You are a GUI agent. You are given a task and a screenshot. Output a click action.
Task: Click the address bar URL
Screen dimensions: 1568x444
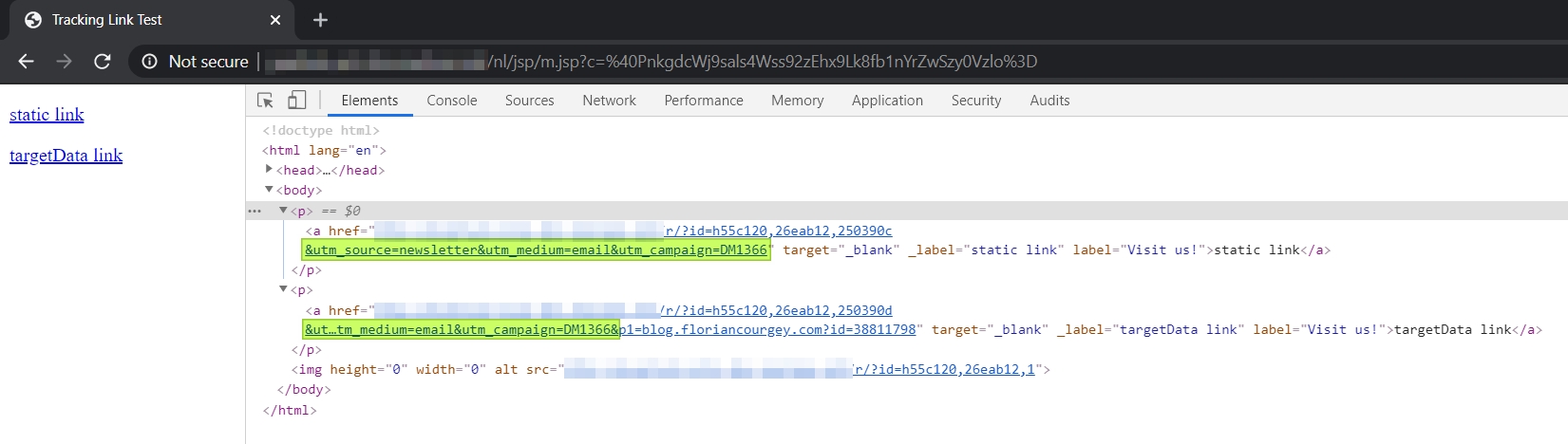pos(760,62)
